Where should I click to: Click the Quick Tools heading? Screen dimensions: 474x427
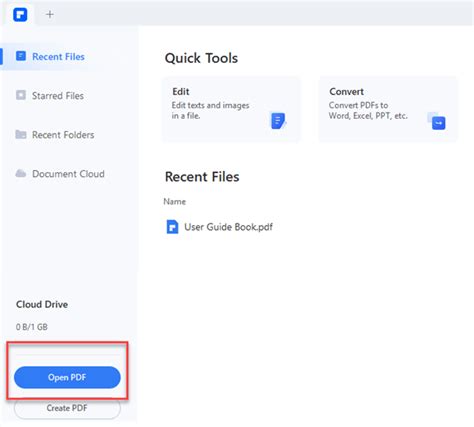click(201, 58)
